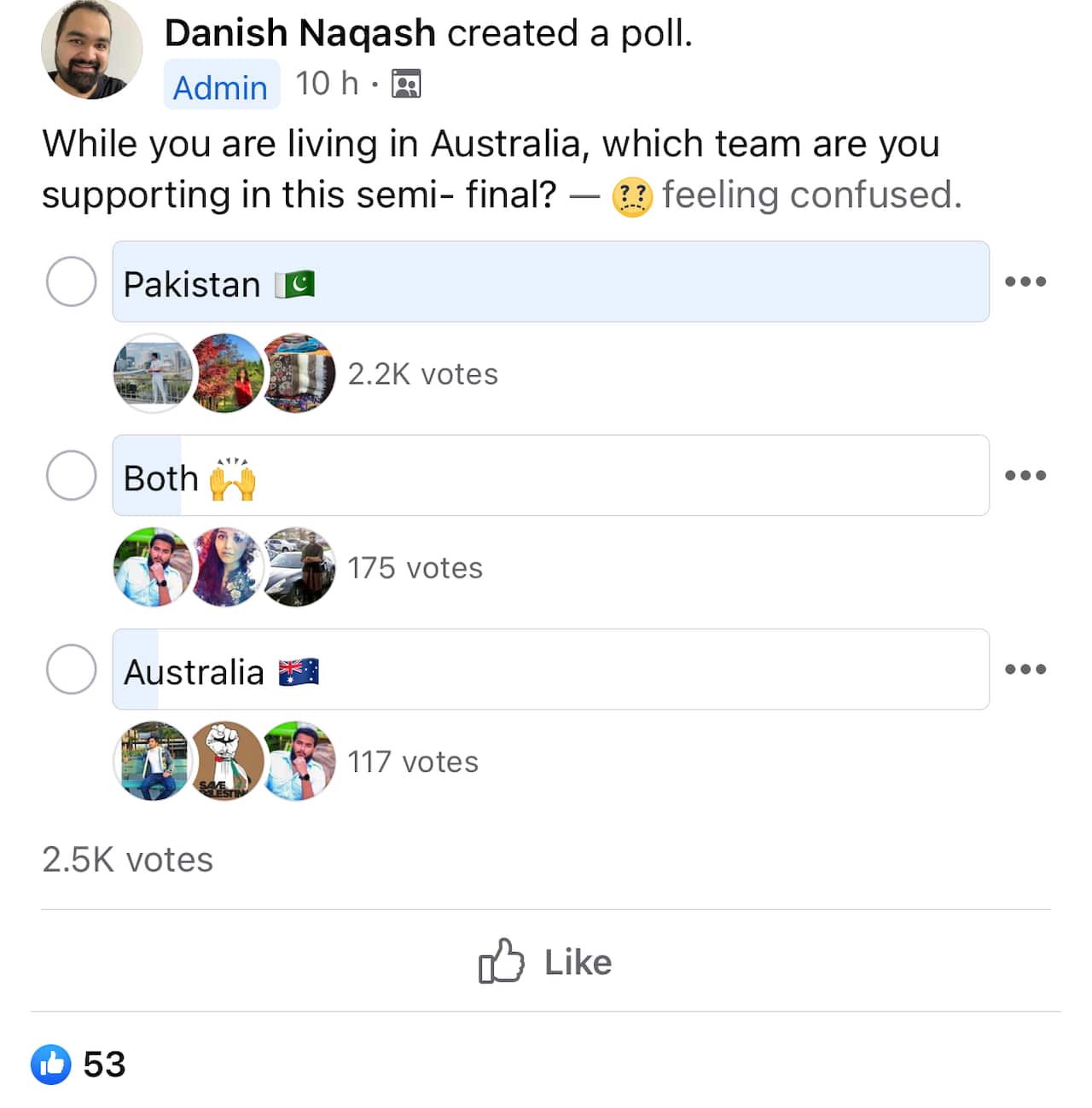Open the 2.2K votes list for Pakistan
The height and width of the screenshot is (1108, 1092).
pyautogui.click(x=421, y=373)
